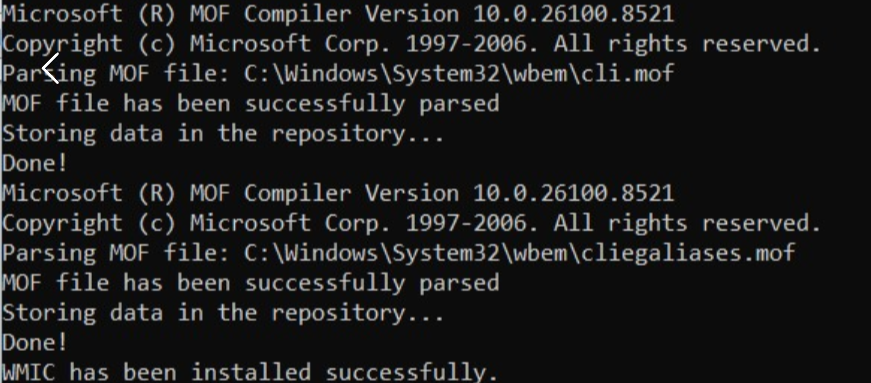Click the last 'Storing data in the repository' line
This screenshot has width=871, height=383.
tap(223, 314)
